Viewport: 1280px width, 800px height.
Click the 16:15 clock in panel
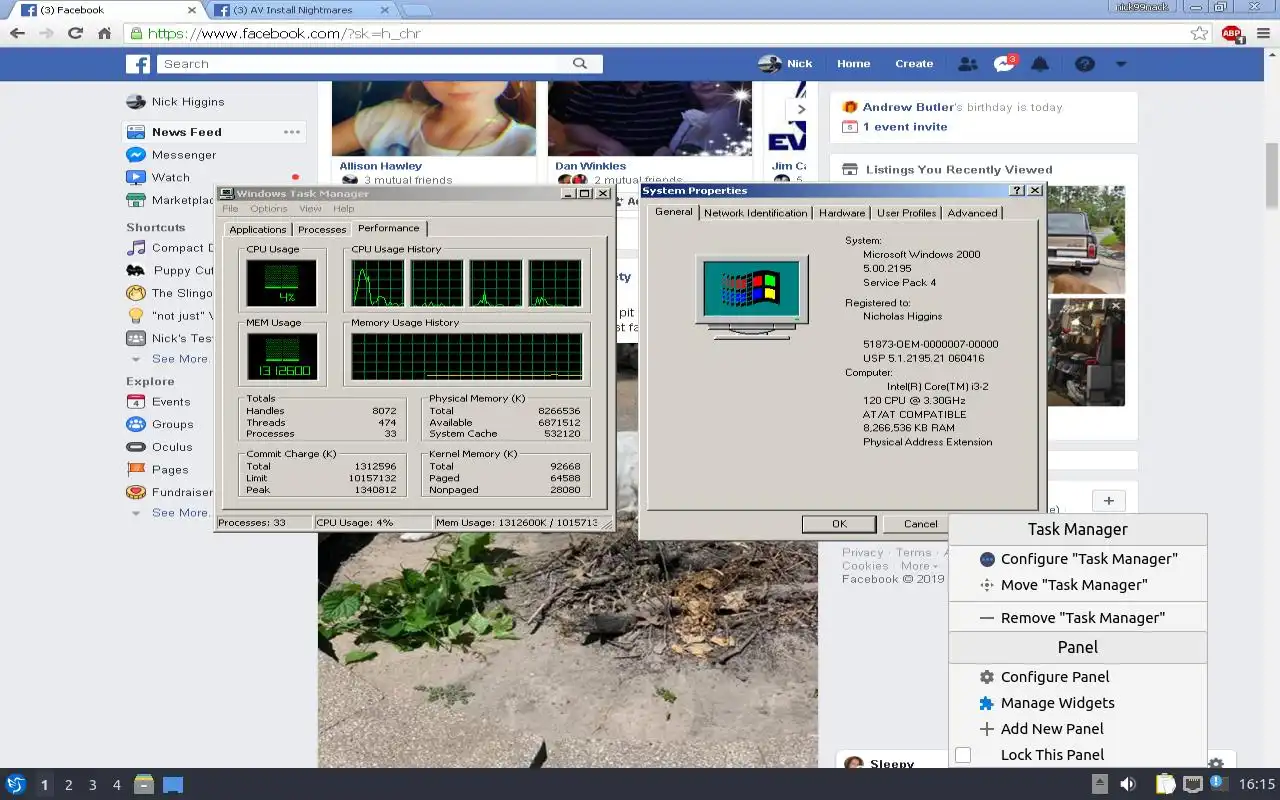(1257, 785)
